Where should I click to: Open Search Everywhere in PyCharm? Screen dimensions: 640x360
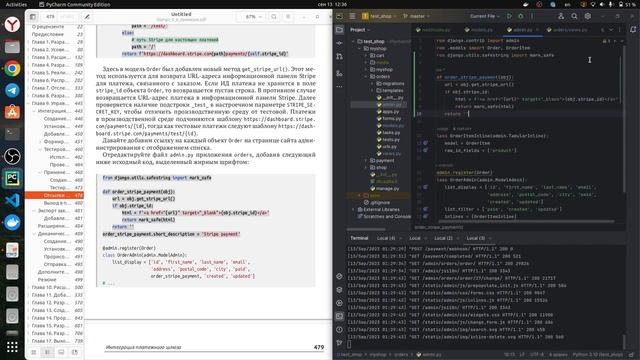point(574,16)
